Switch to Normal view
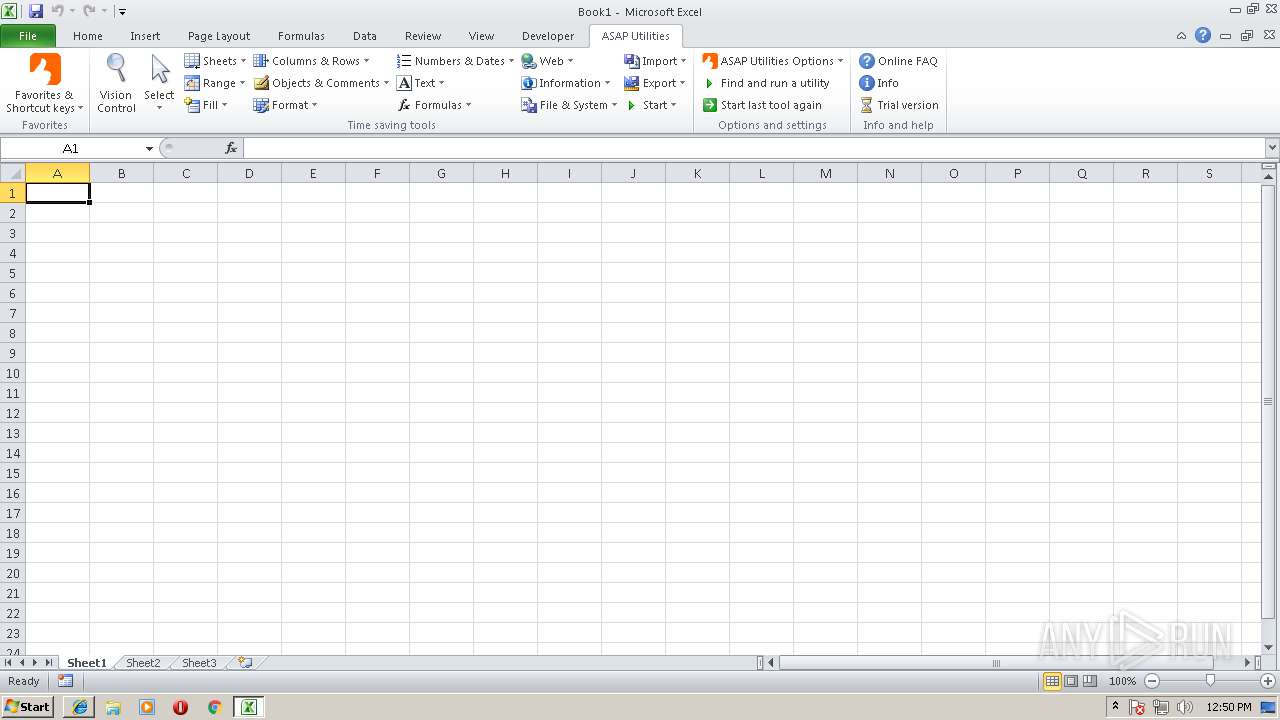1280x720 pixels. point(1052,681)
